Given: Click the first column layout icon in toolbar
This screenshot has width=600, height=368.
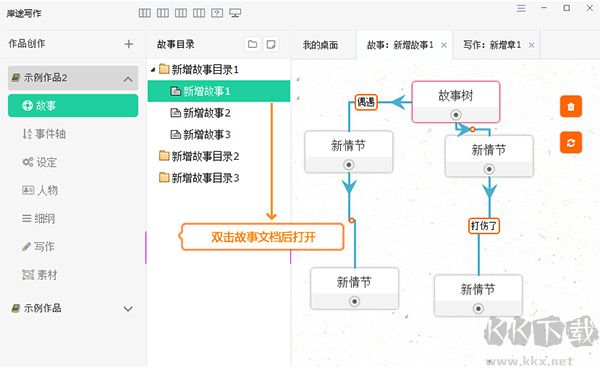Looking at the screenshot, I should coord(145,13).
